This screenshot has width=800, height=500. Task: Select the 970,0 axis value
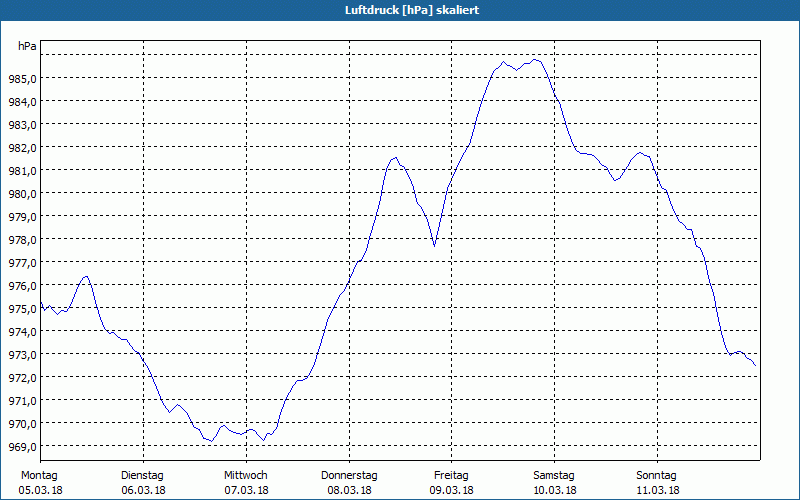pos(22,423)
